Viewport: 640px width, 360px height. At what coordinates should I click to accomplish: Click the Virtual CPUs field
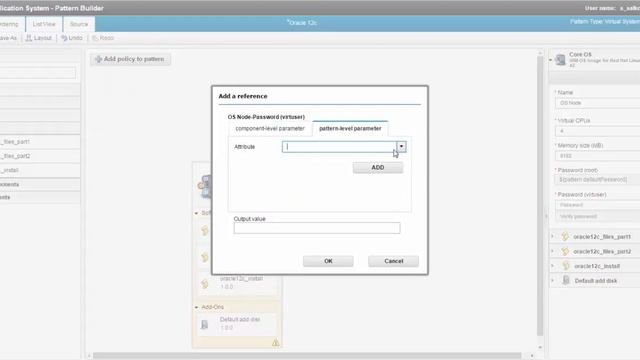tap(597, 131)
